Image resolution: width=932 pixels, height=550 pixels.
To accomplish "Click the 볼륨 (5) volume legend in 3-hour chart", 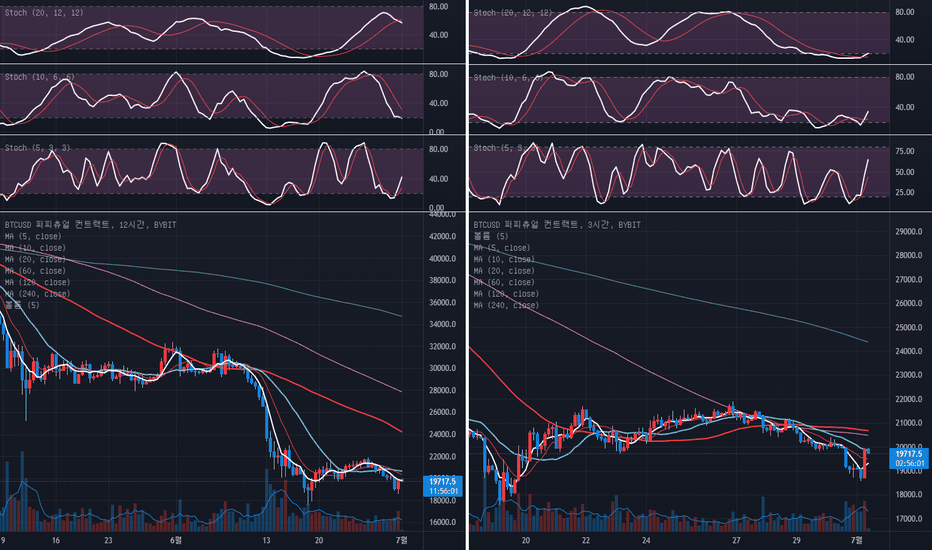I will pos(488,236).
